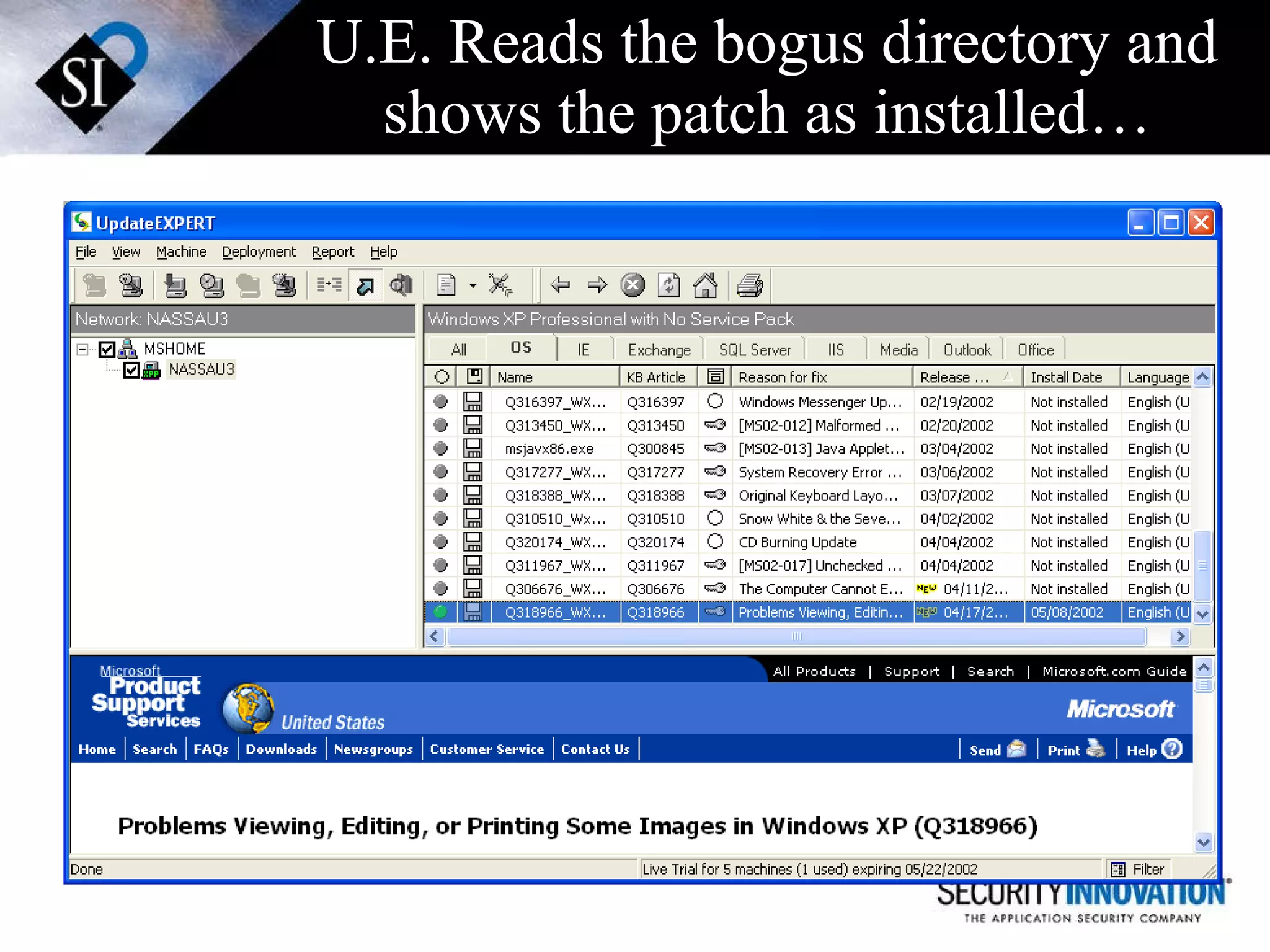Select the green status dot for Q318966
This screenshot has height=952, width=1270.
click(x=441, y=612)
